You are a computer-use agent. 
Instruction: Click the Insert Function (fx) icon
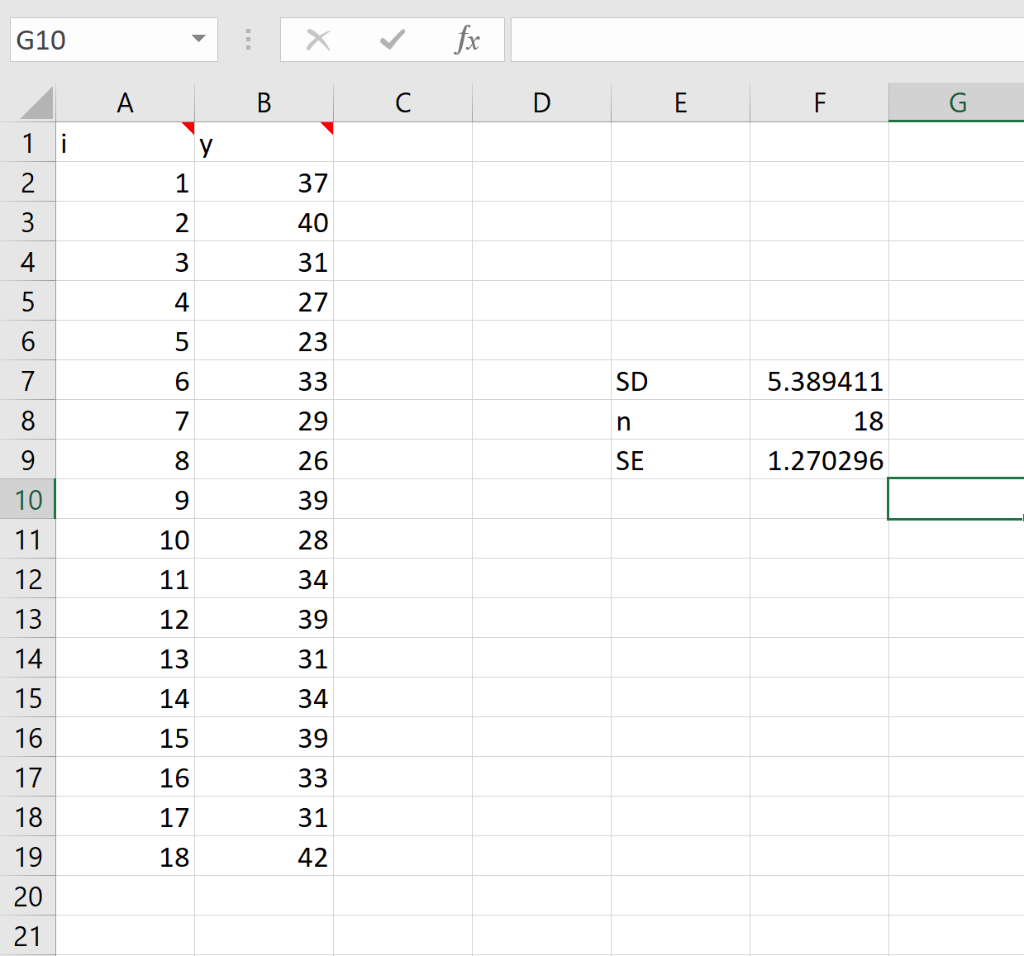click(466, 40)
